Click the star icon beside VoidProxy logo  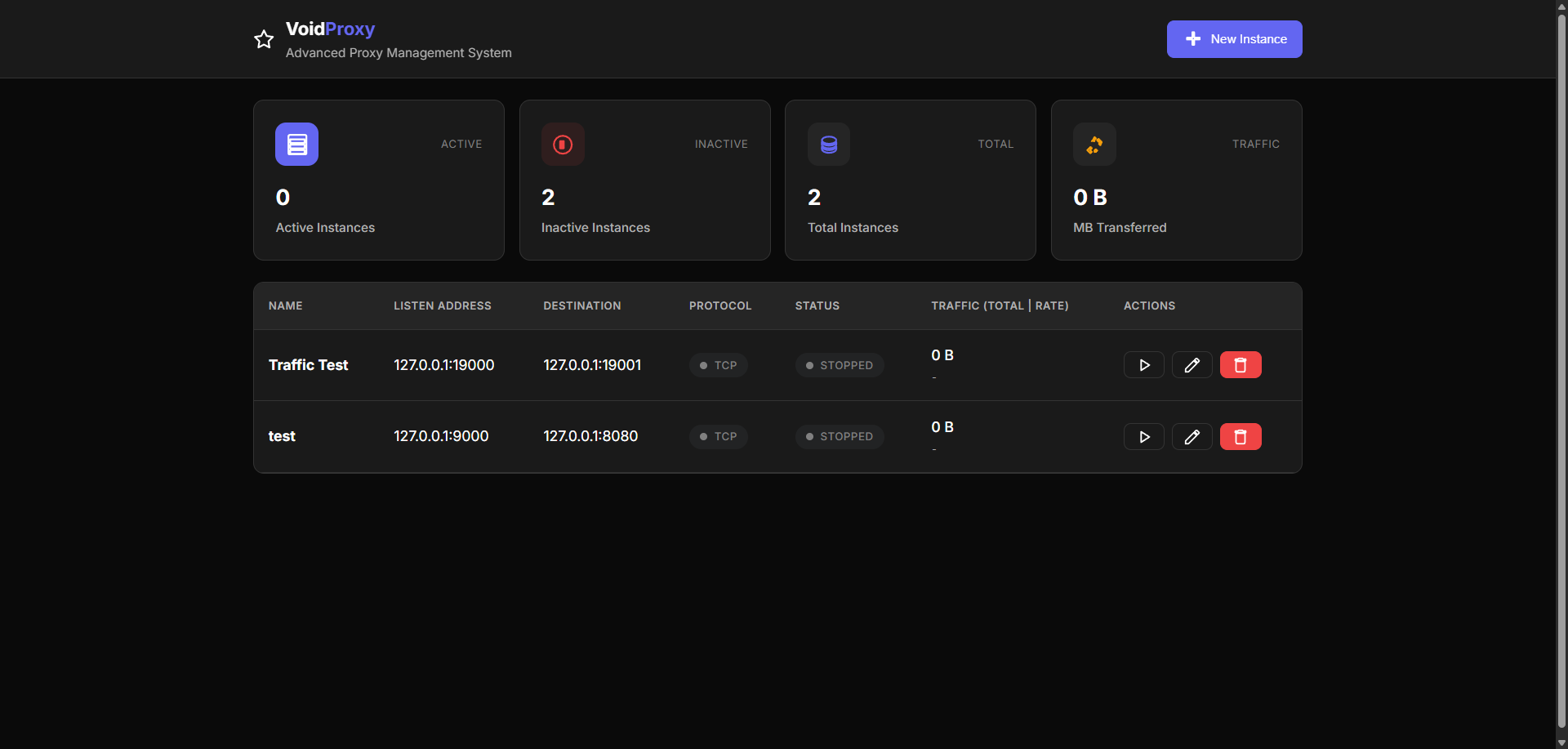point(263,39)
